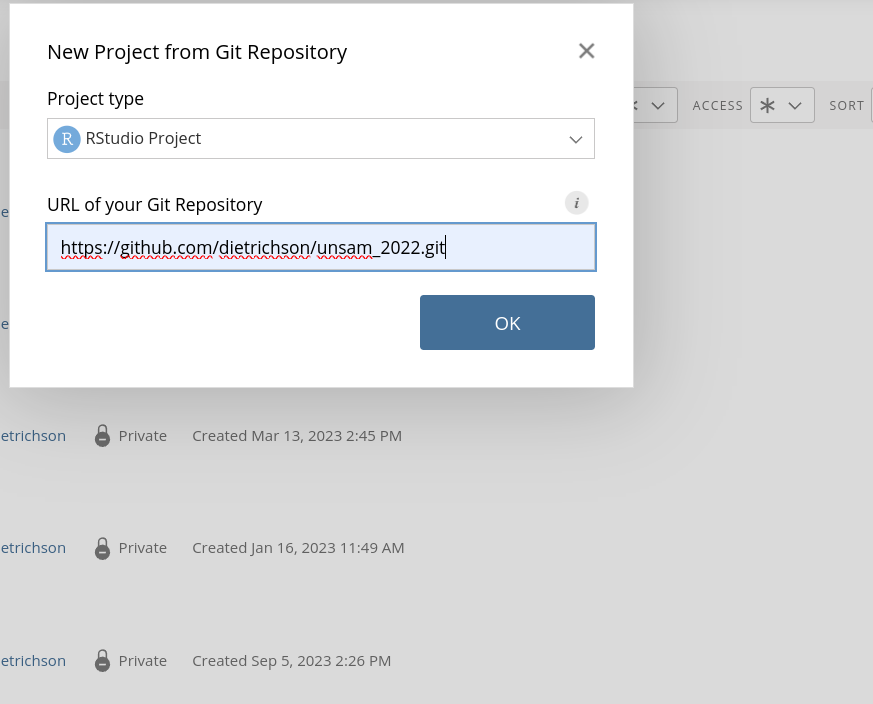Focus the Git repository URL input field
Screen dimensions: 873x704
pos(320,247)
